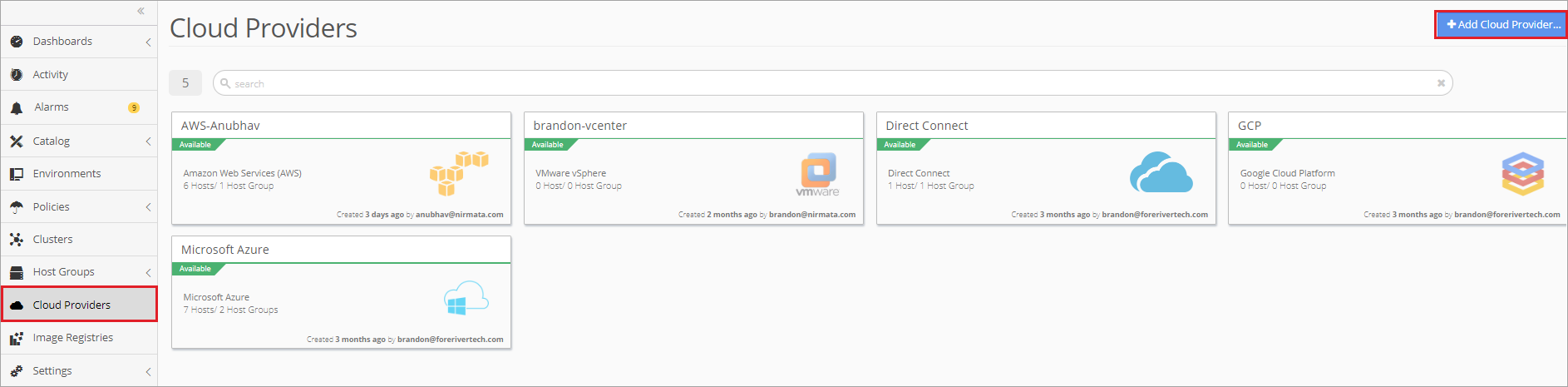Click '6 Hosts/ 1 Host Group' text

(229, 186)
